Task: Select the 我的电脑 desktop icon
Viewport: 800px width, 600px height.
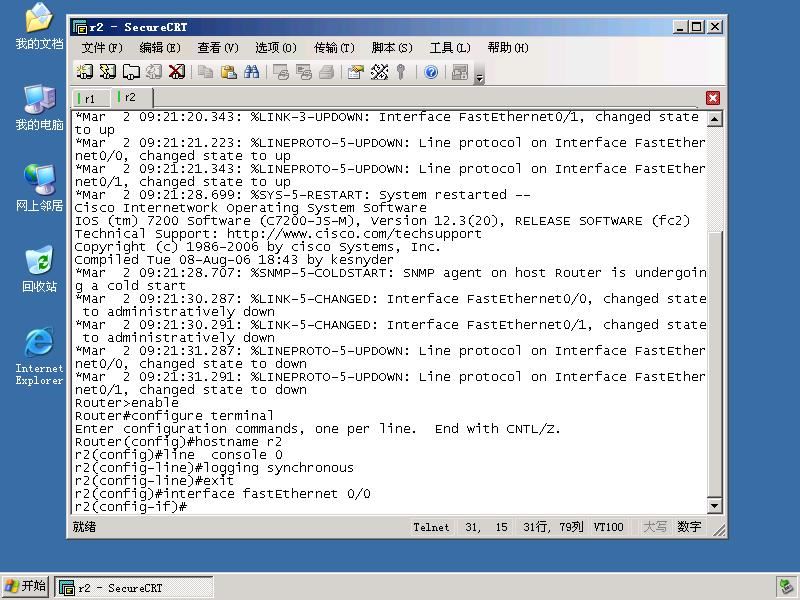Action: (39, 108)
